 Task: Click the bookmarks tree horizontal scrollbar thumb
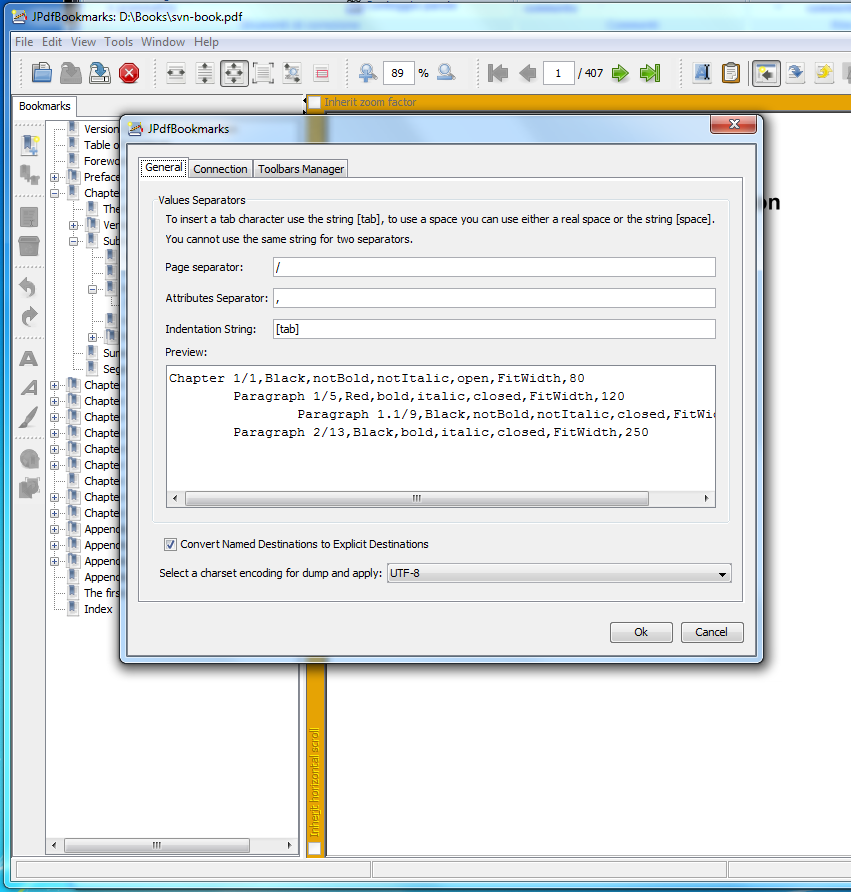[157, 845]
